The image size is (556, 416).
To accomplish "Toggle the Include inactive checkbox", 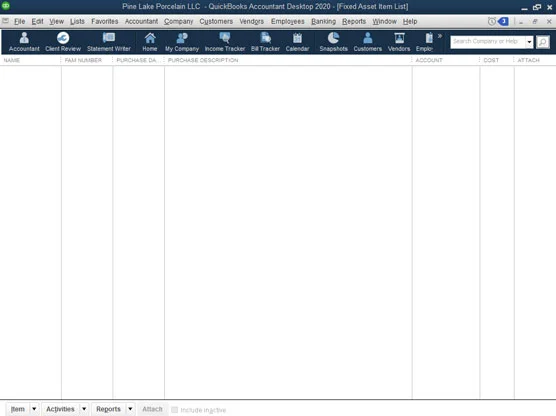I will point(174,410).
